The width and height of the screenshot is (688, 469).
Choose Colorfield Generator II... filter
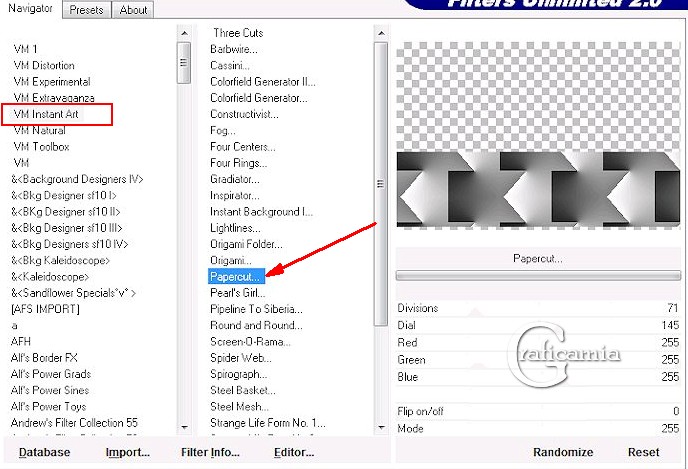[262, 82]
